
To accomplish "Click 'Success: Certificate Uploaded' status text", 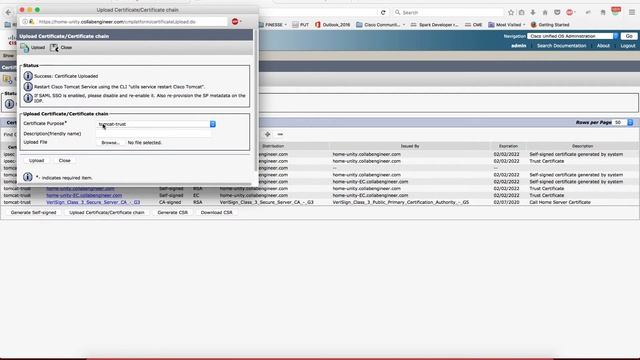I will point(66,76).
